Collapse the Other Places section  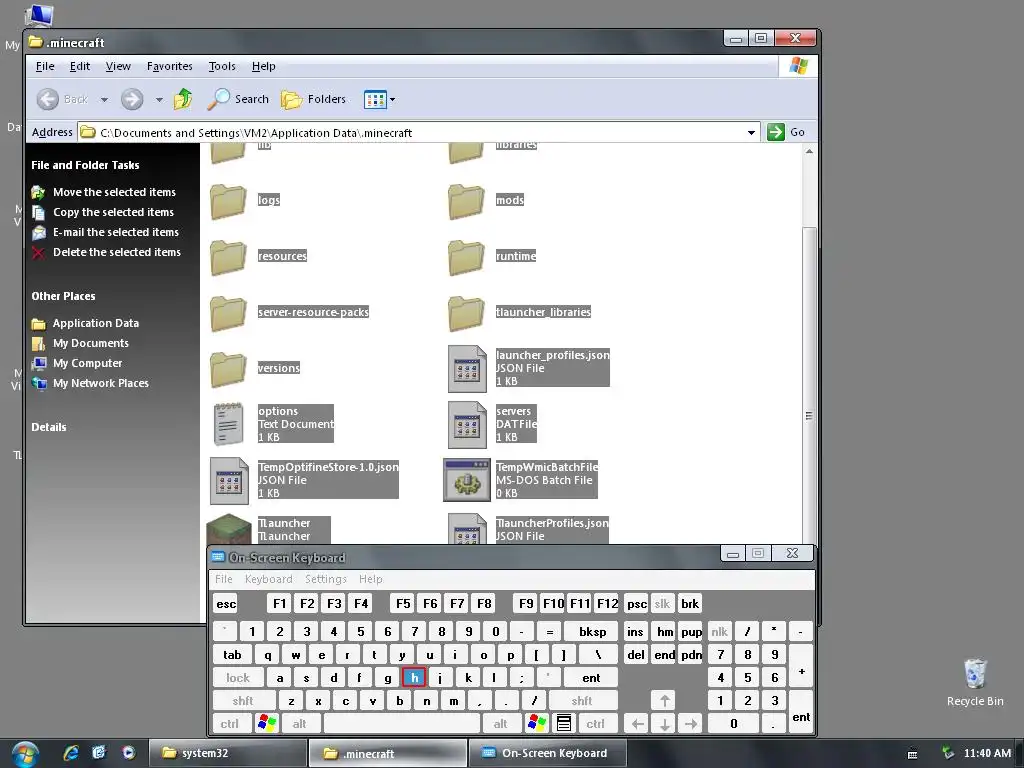[63, 296]
